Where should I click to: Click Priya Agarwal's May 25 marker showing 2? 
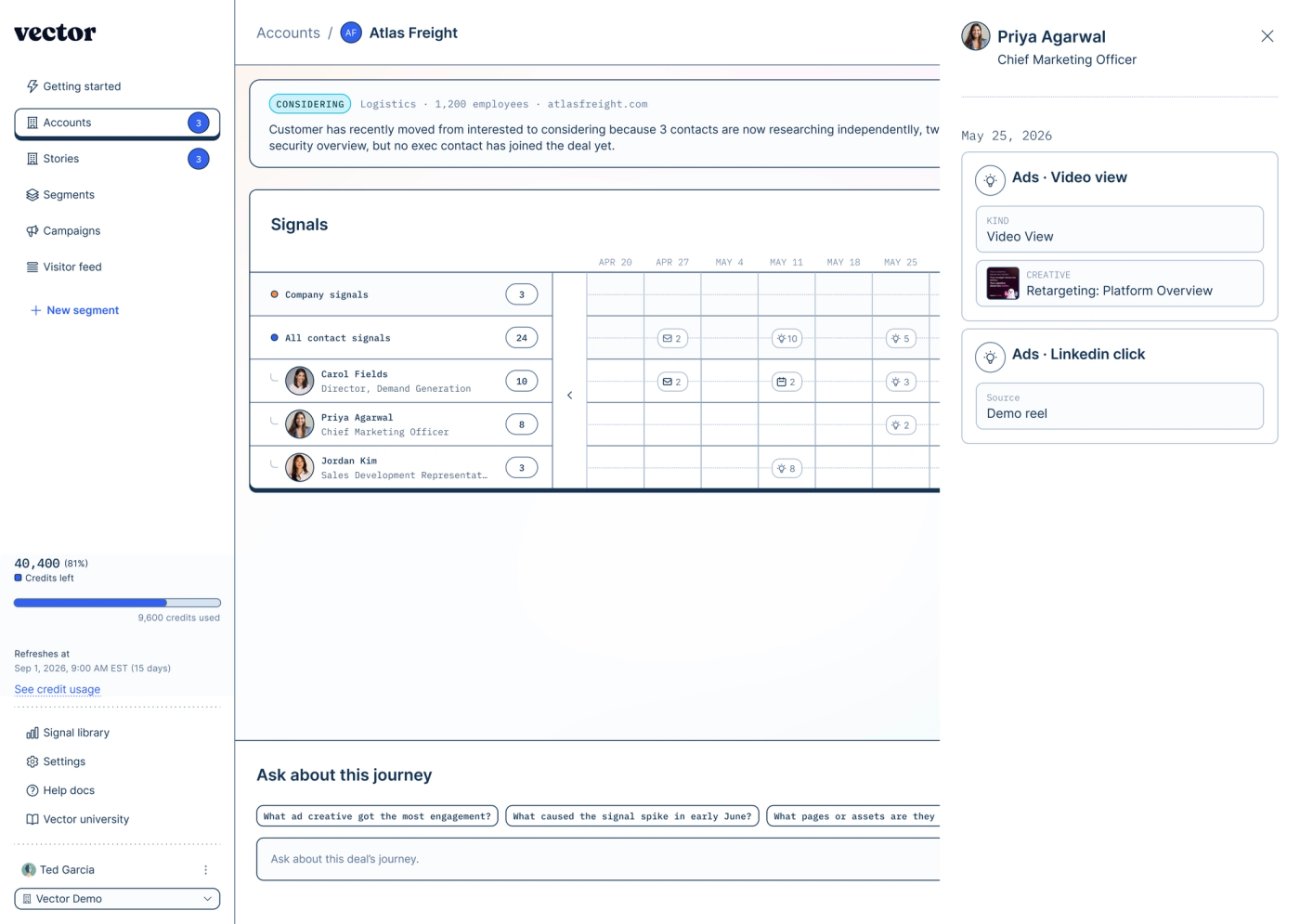tap(901, 425)
